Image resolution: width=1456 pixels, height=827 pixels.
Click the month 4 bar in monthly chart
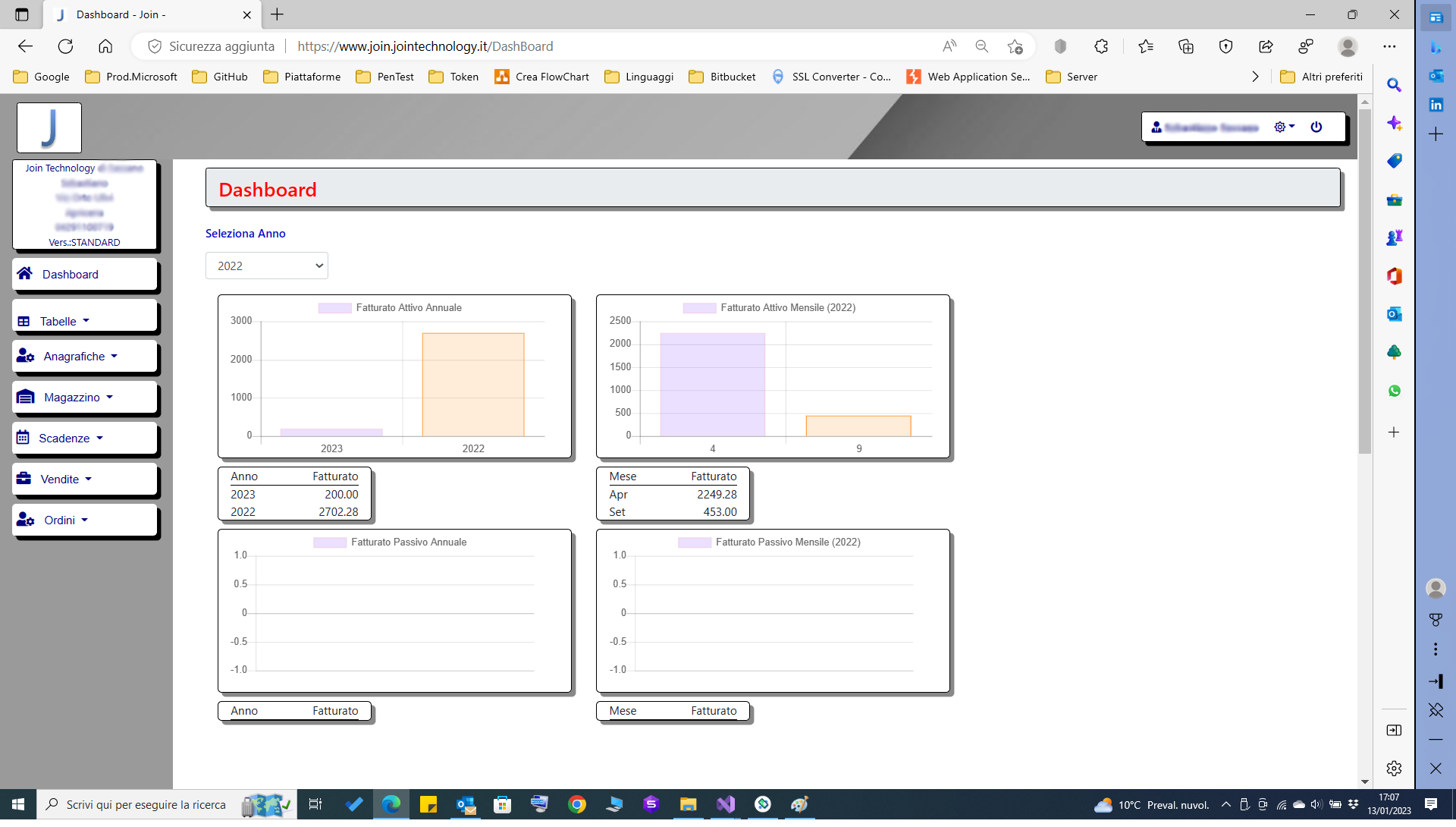(713, 385)
